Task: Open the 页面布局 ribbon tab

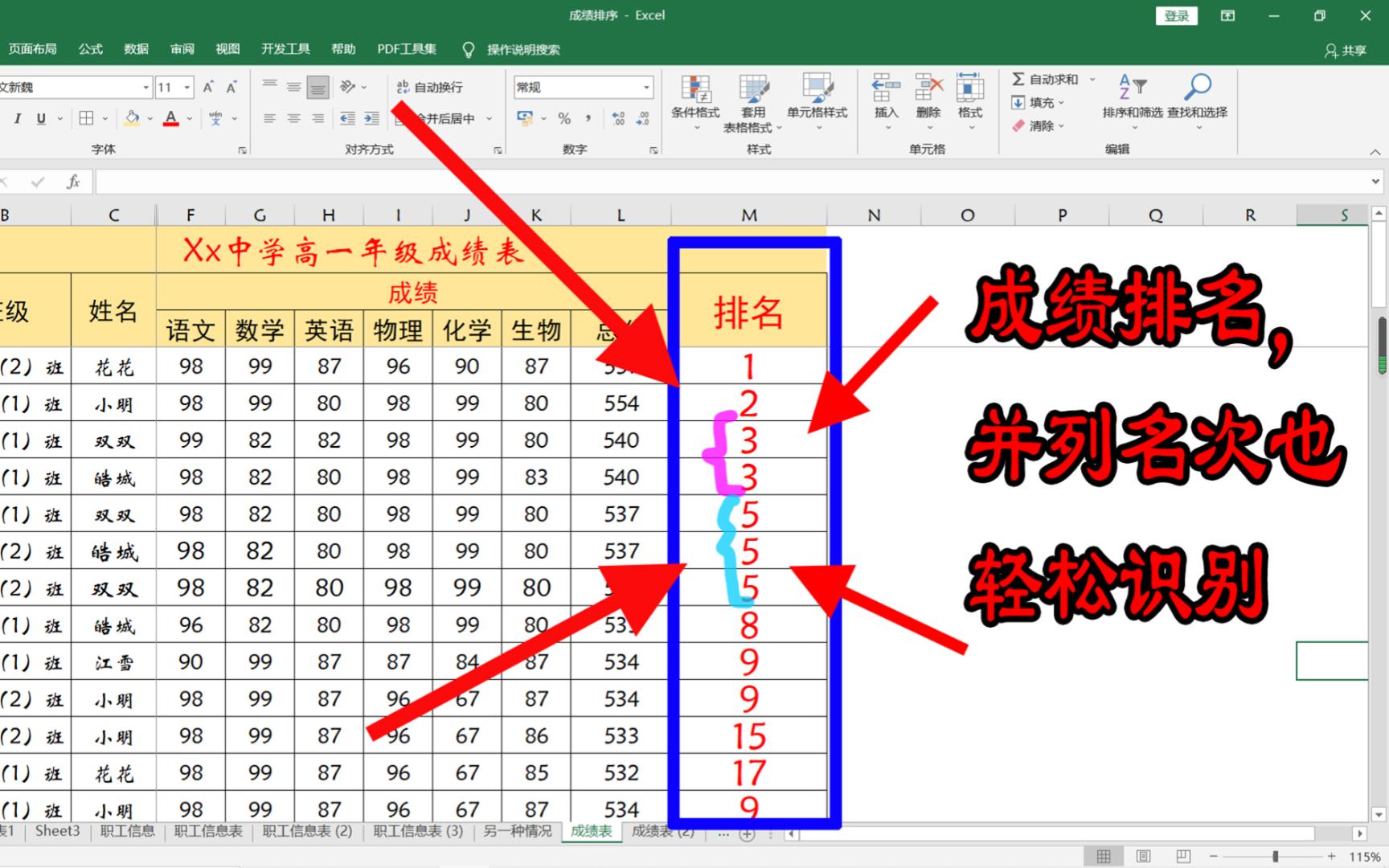Action: 32,49
